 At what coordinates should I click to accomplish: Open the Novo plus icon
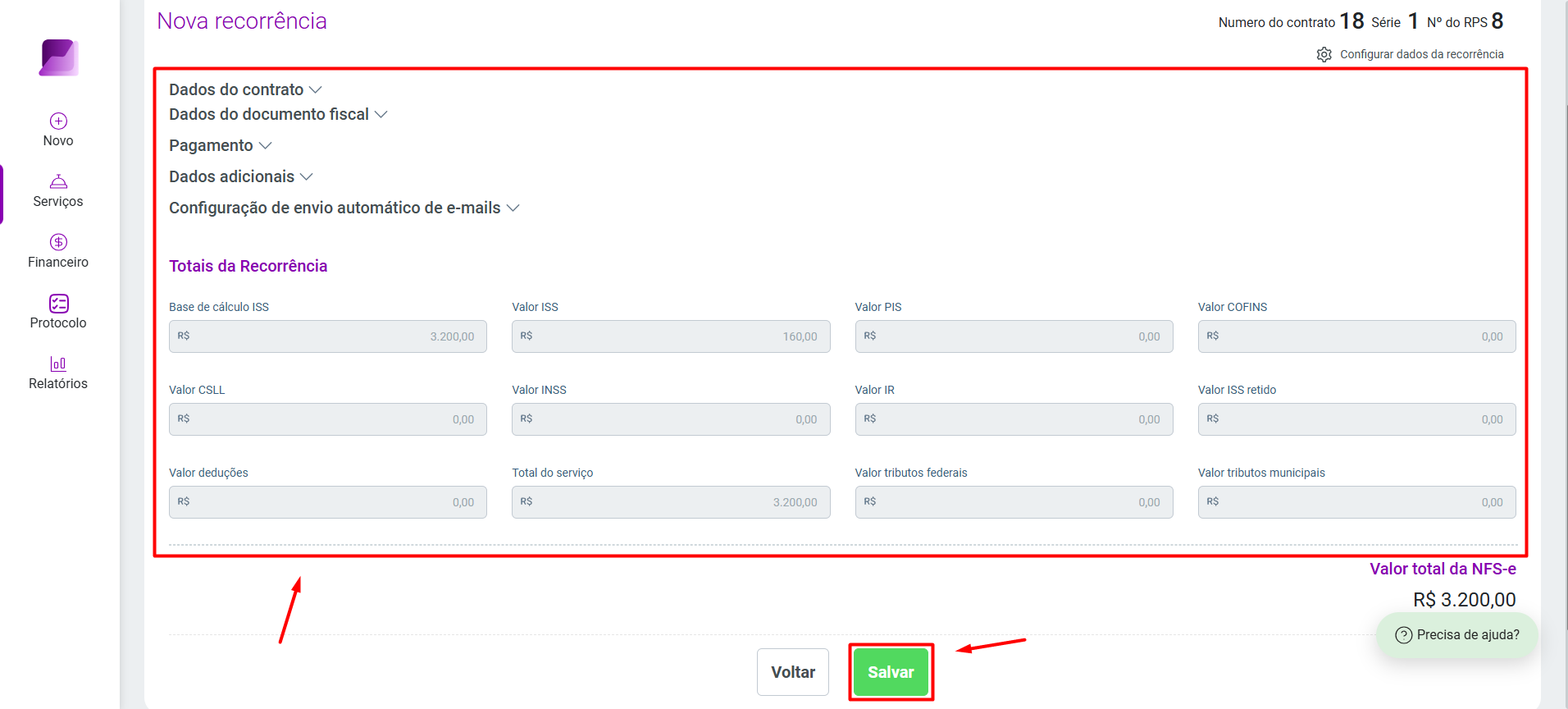58,121
